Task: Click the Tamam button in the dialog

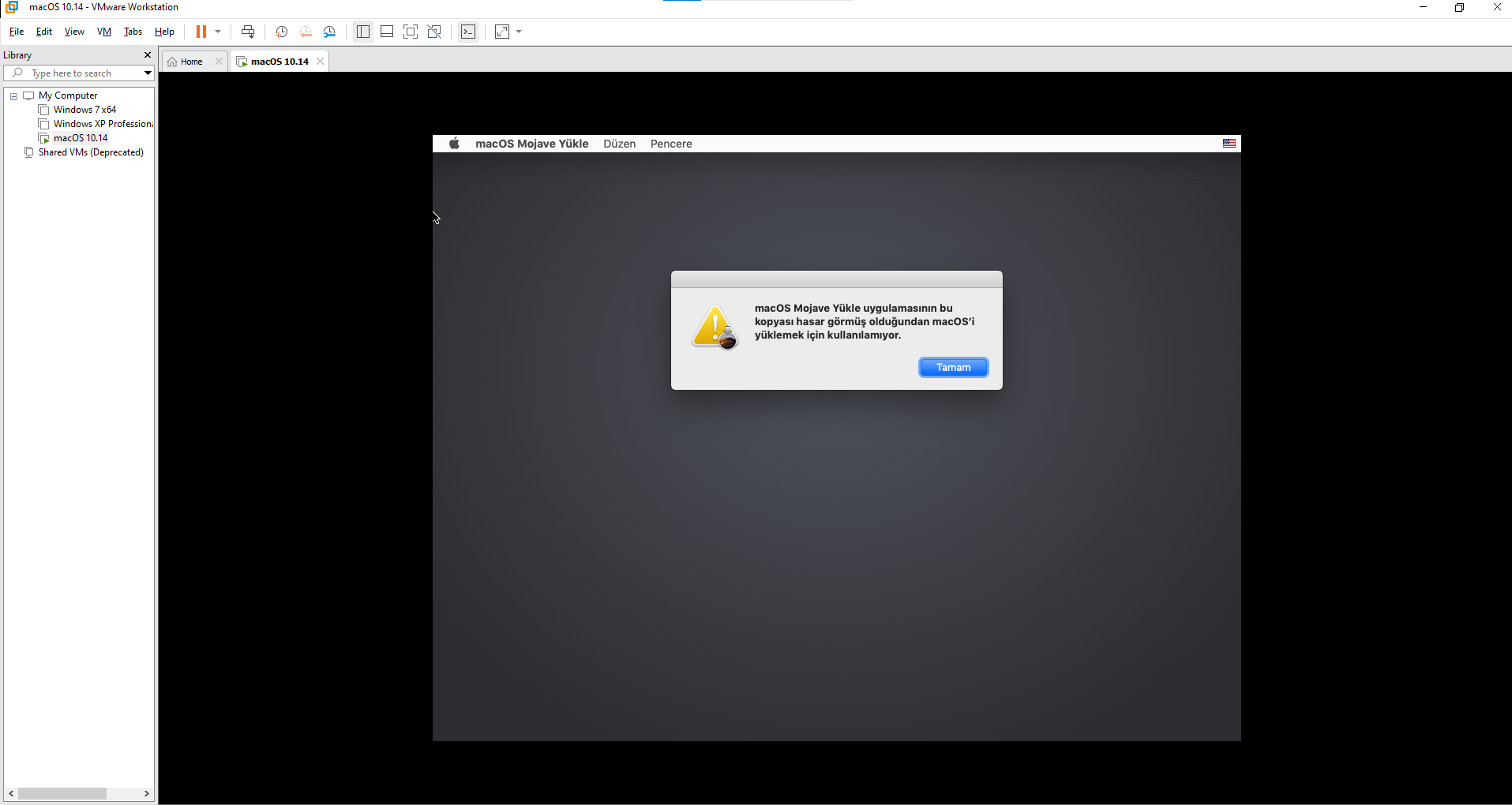Action: click(953, 368)
